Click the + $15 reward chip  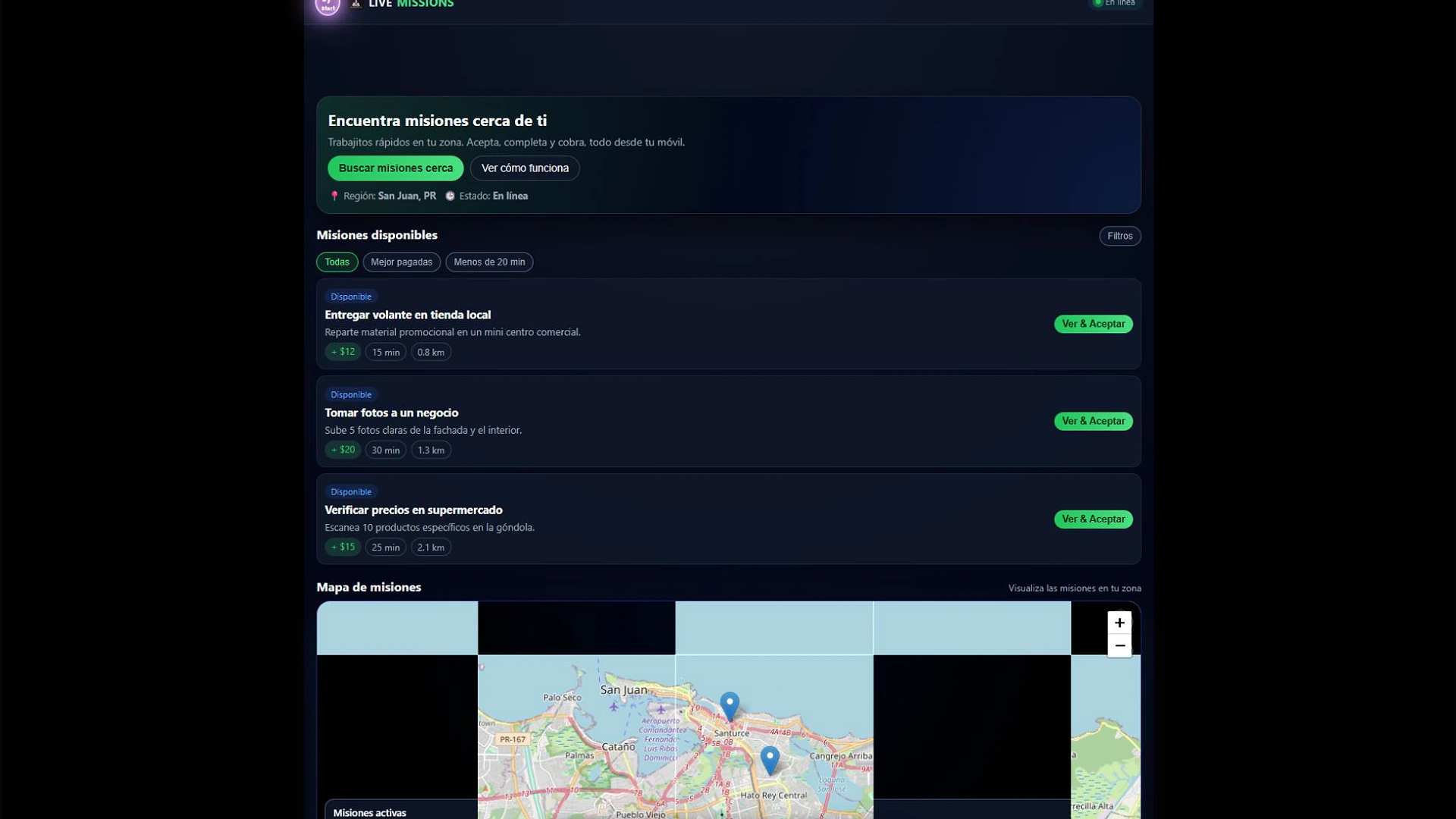pos(343,547)
